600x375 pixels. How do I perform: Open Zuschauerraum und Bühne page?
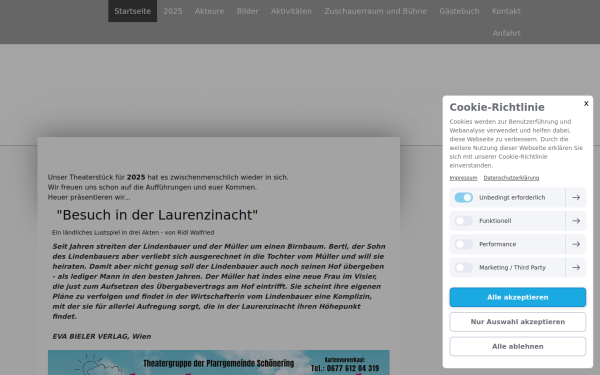coord(375,11)
